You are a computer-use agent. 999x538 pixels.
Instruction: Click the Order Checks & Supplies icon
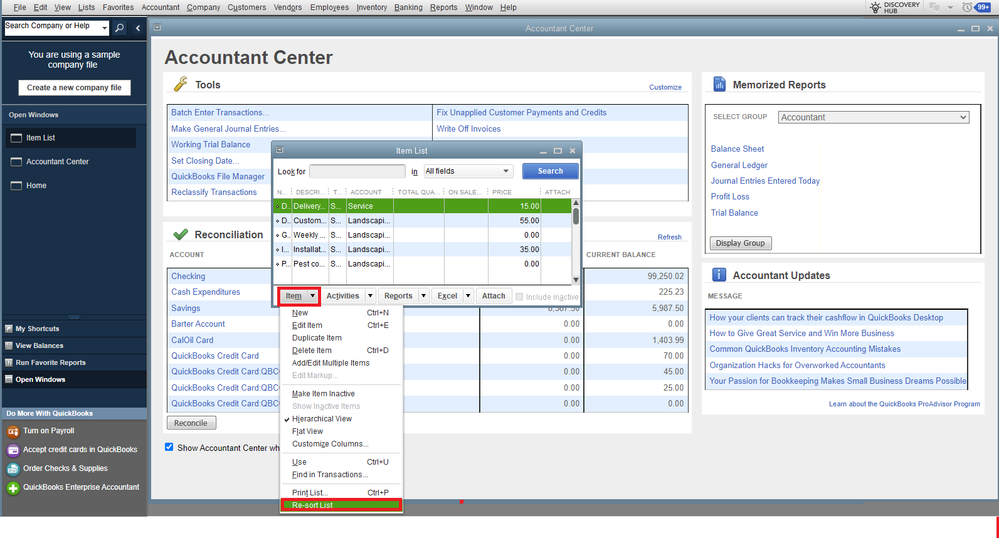pyautogui.click(x=13, y=469)
